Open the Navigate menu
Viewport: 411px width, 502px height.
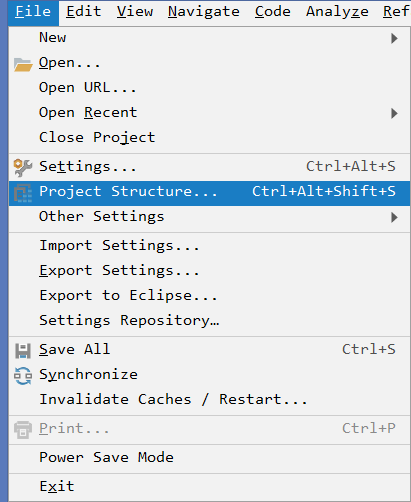(x=204, y=12)
